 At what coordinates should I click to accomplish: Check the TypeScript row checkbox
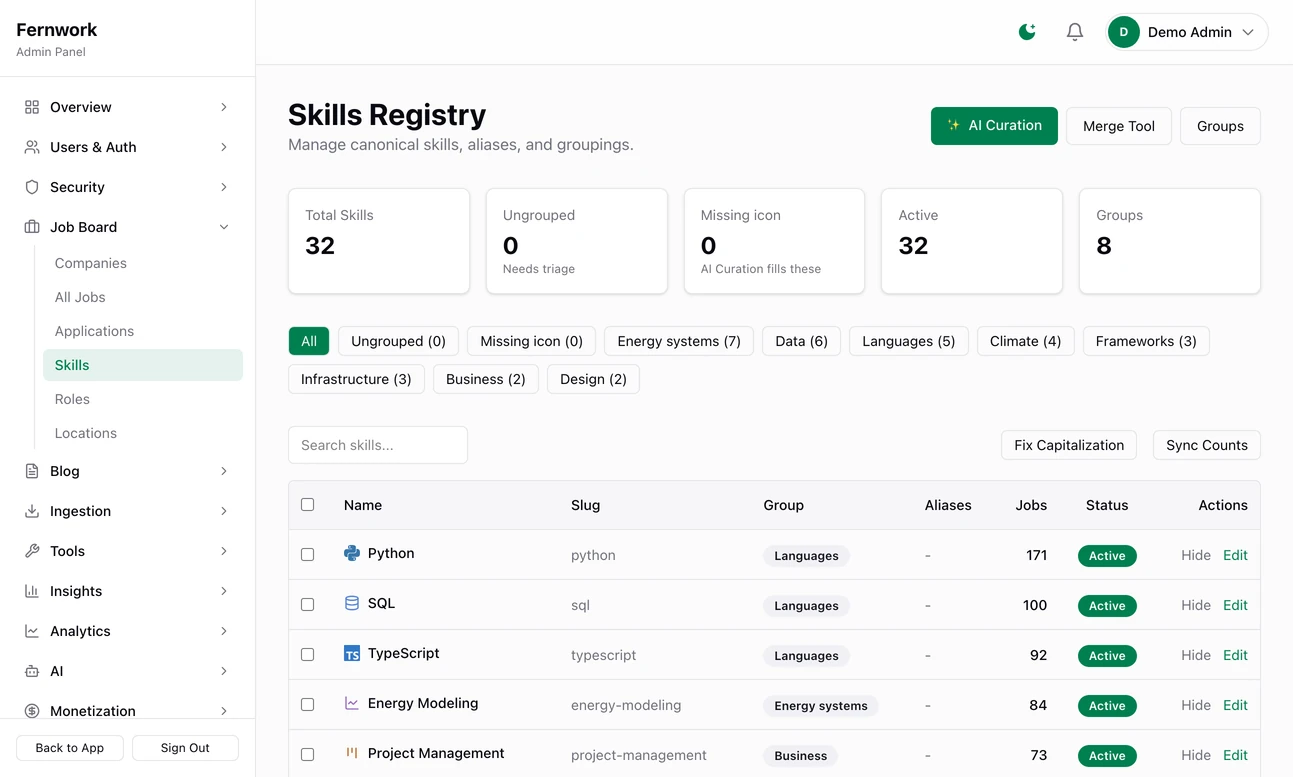[307, 655]
